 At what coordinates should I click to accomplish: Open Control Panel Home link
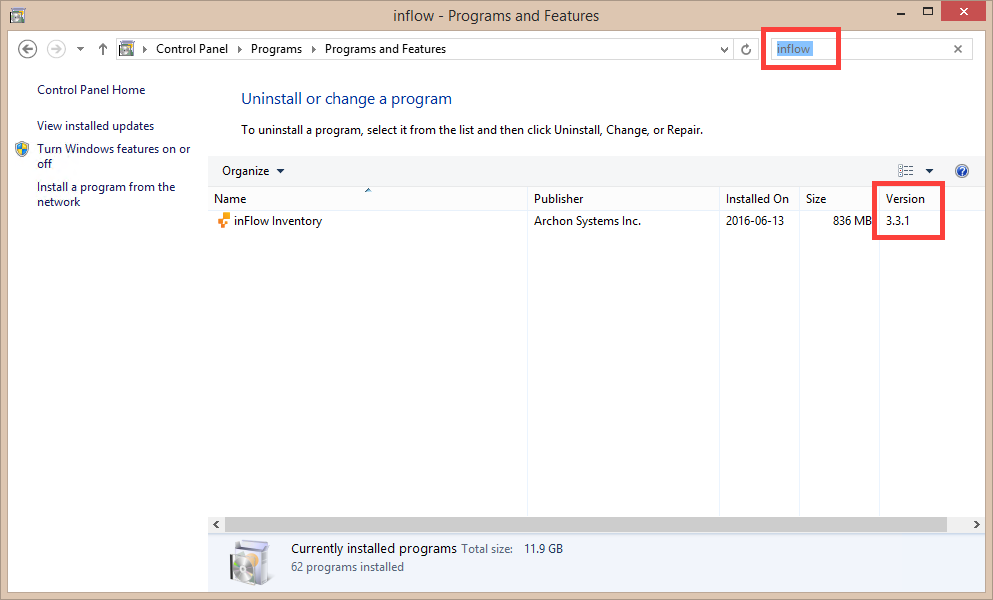91,90
